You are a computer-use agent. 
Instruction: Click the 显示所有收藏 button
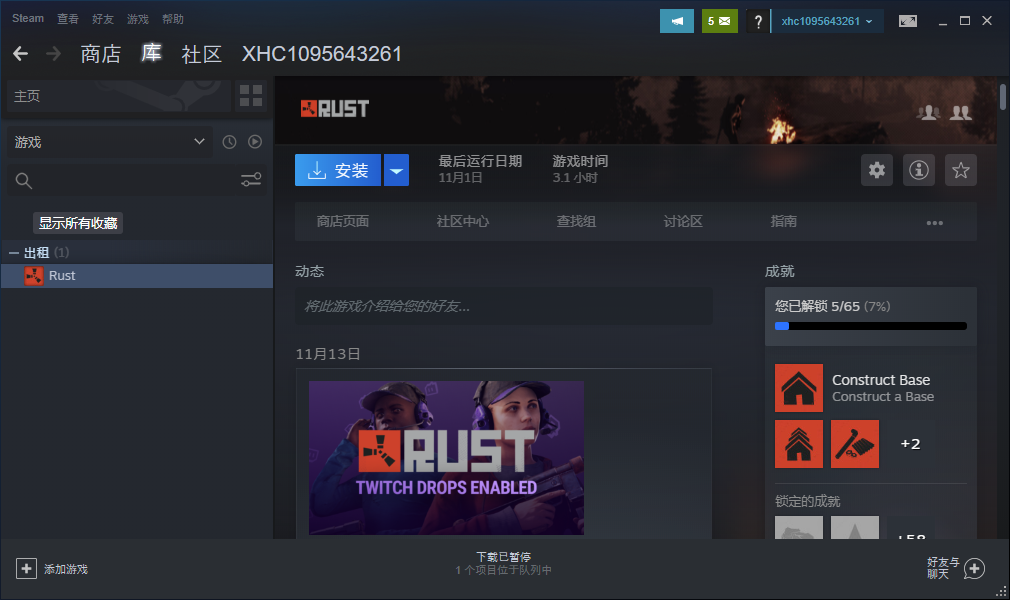(78, 223)
